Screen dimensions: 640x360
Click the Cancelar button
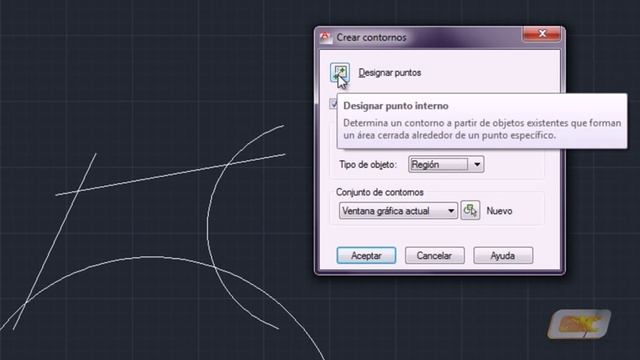[435, 256]
